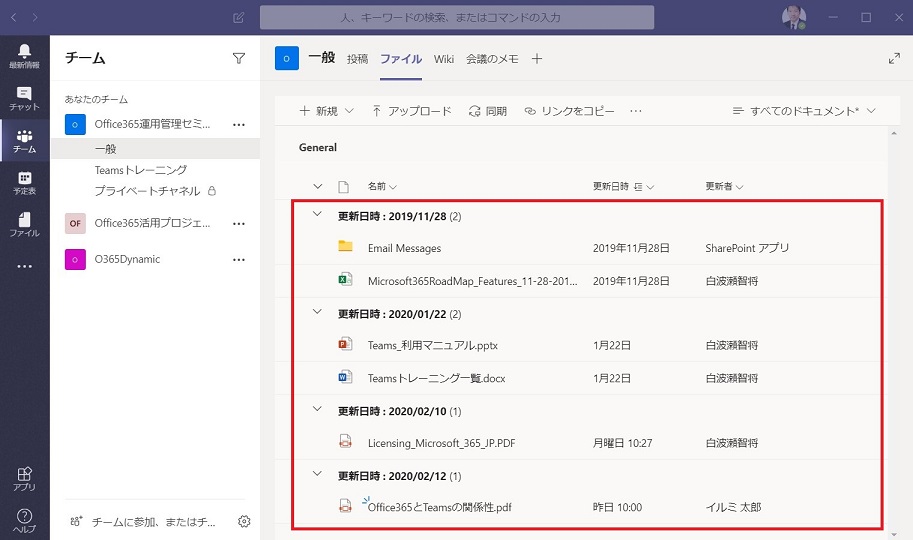Open the すべてのドキュメント view dropdown
The height and width of the screenshot is (540, 913).
click(804, 111)
